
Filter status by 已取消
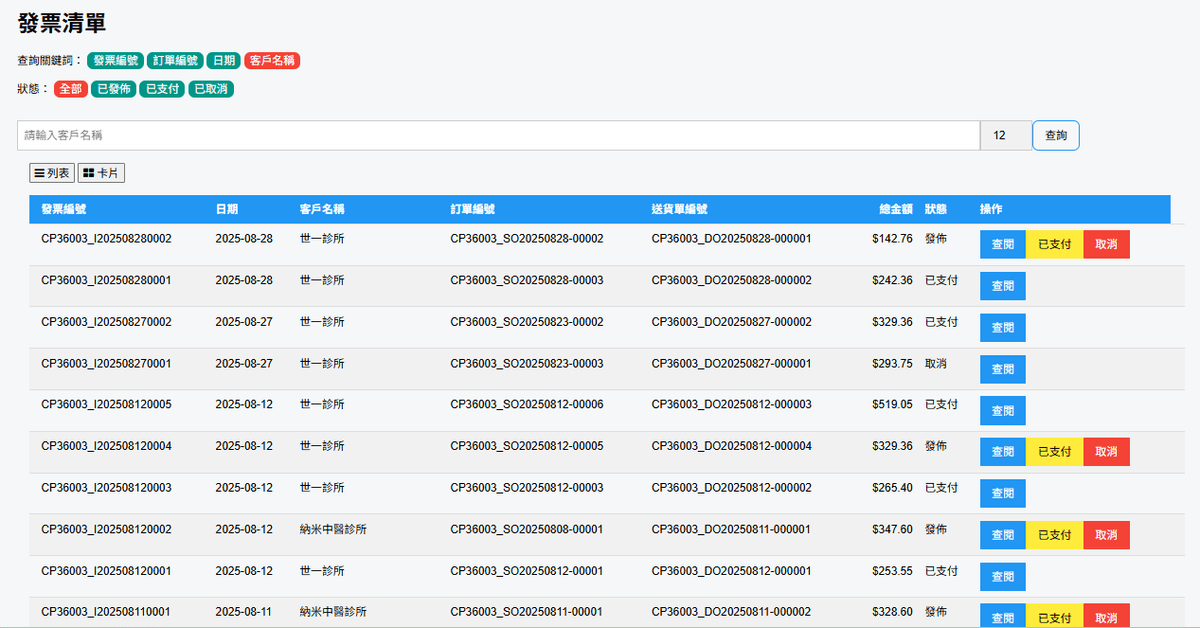(x=211, y=89)
